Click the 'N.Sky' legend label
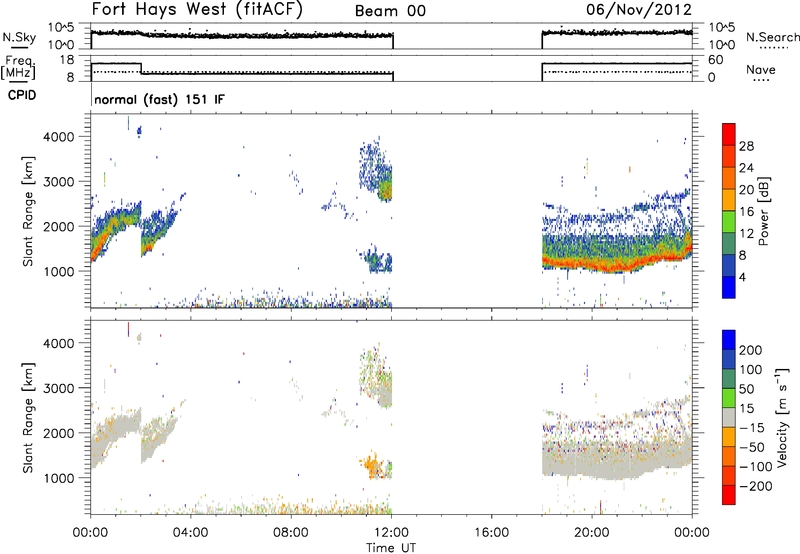800x554 pixels. [19, 37]
